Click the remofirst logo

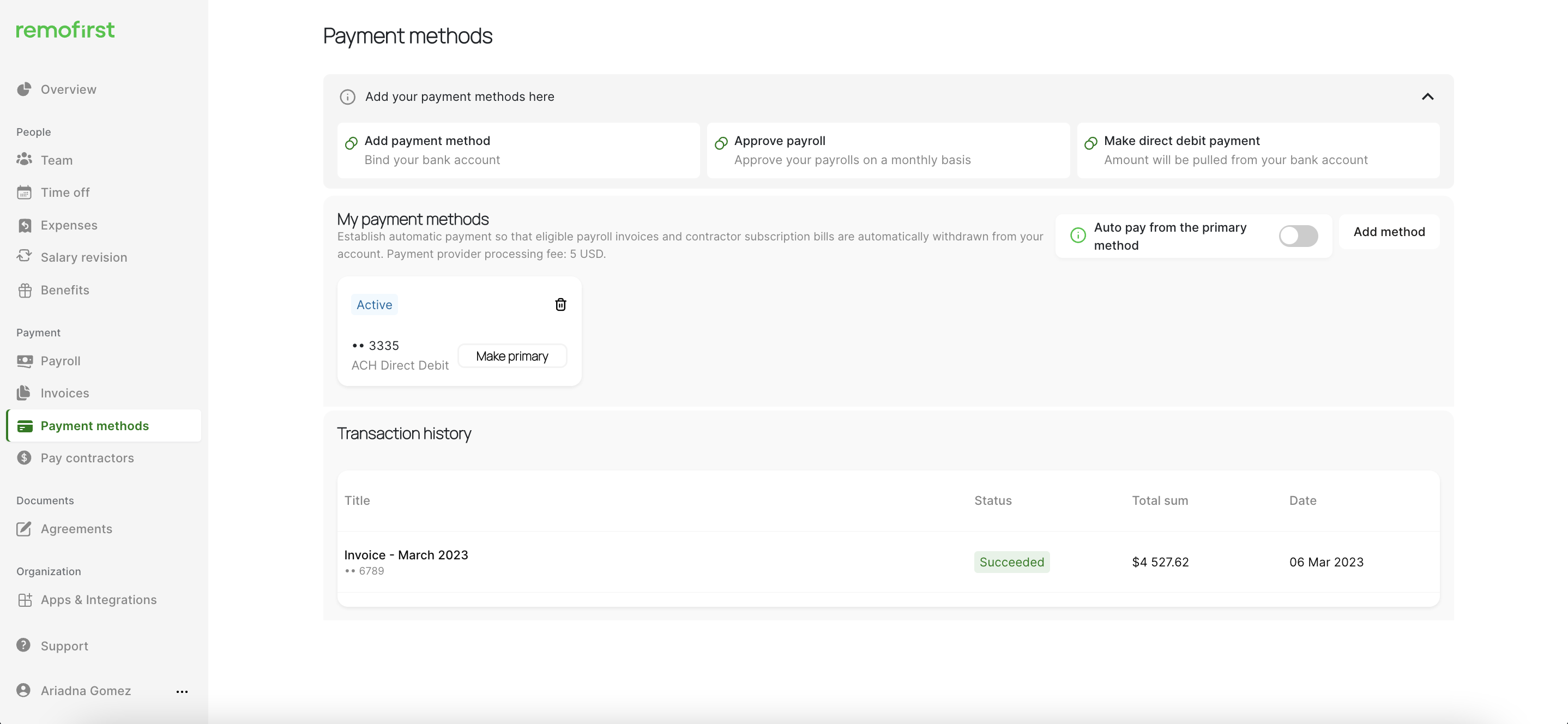coord(65,29)
